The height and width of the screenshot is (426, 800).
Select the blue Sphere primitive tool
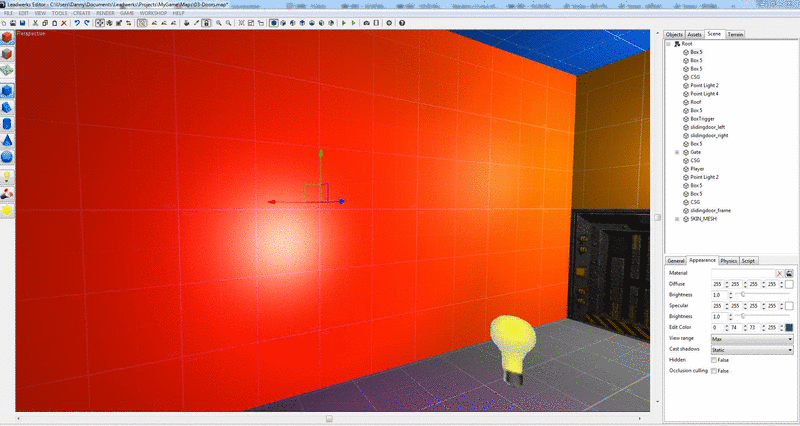7,157
